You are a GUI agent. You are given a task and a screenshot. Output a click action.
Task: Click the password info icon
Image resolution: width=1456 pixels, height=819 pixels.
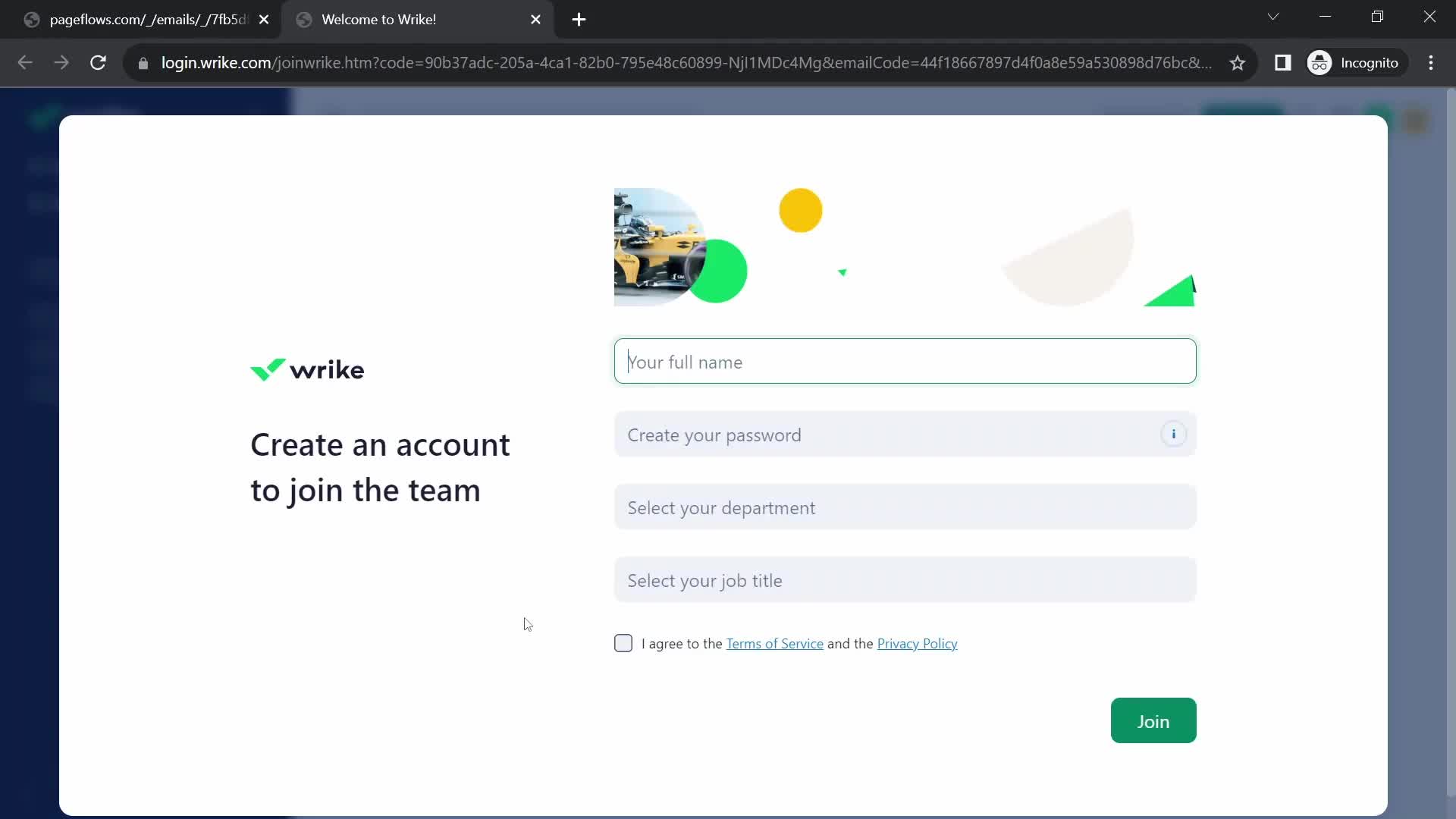(1173, 435)
